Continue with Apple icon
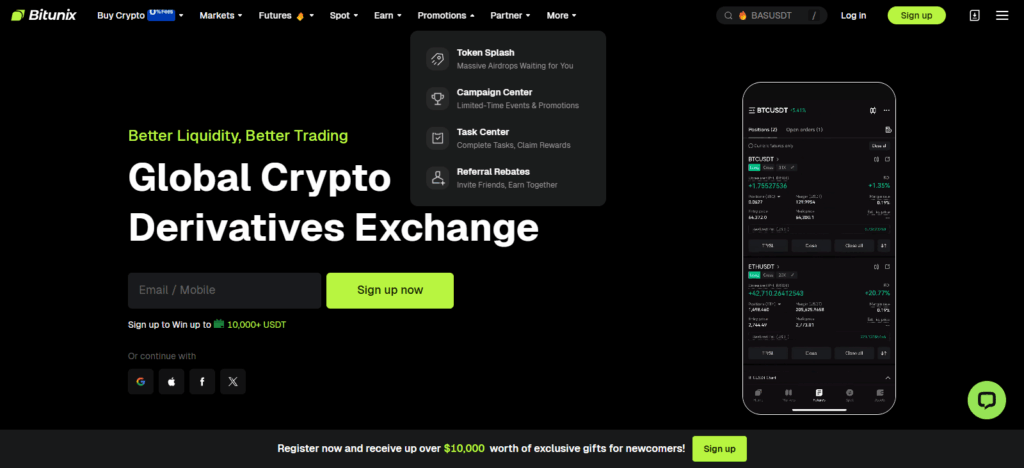This screenshot has height=468, width=1024. point(171,382)
